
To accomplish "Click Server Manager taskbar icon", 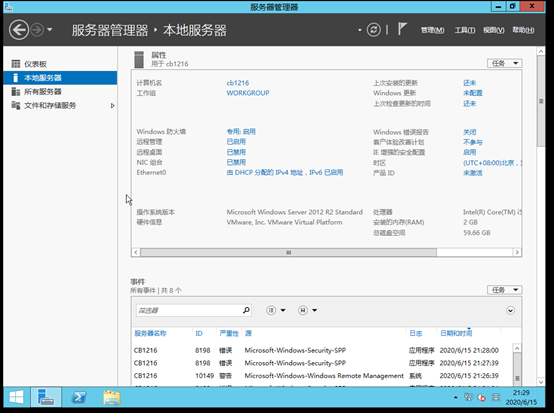I will [x=46, y=397].
